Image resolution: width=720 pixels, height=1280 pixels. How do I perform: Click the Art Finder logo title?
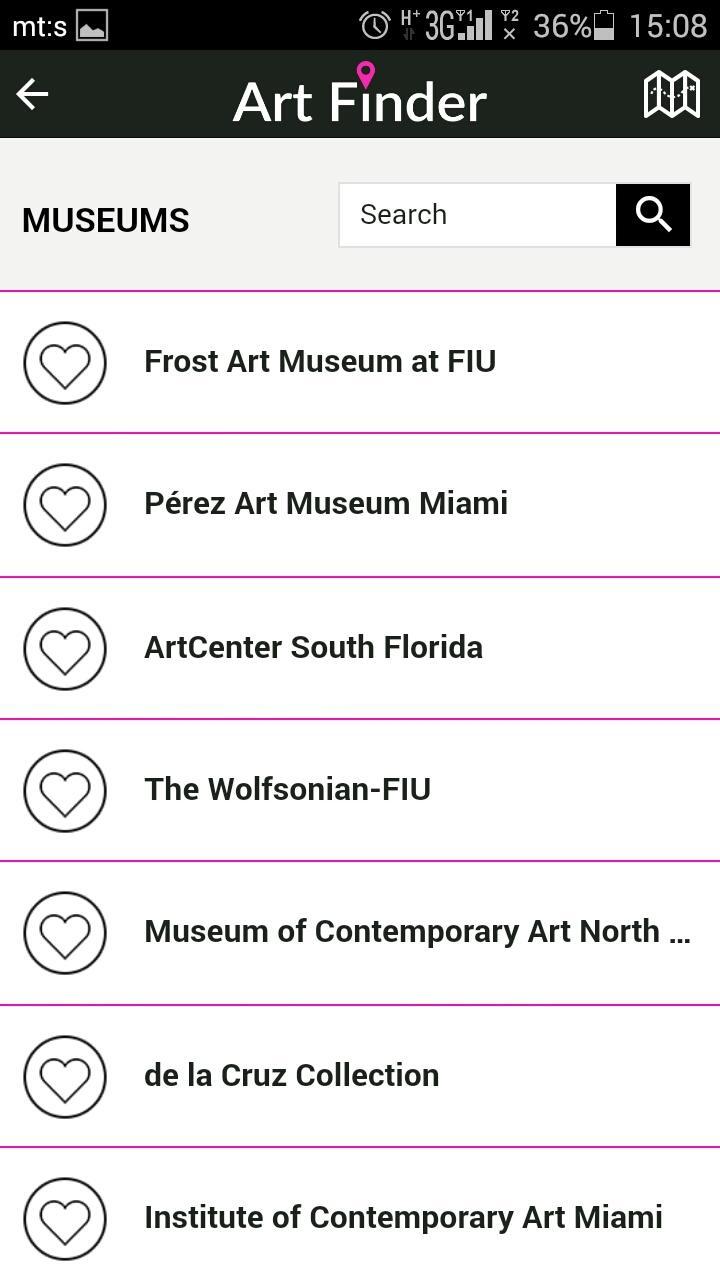[x=360, y=95]
